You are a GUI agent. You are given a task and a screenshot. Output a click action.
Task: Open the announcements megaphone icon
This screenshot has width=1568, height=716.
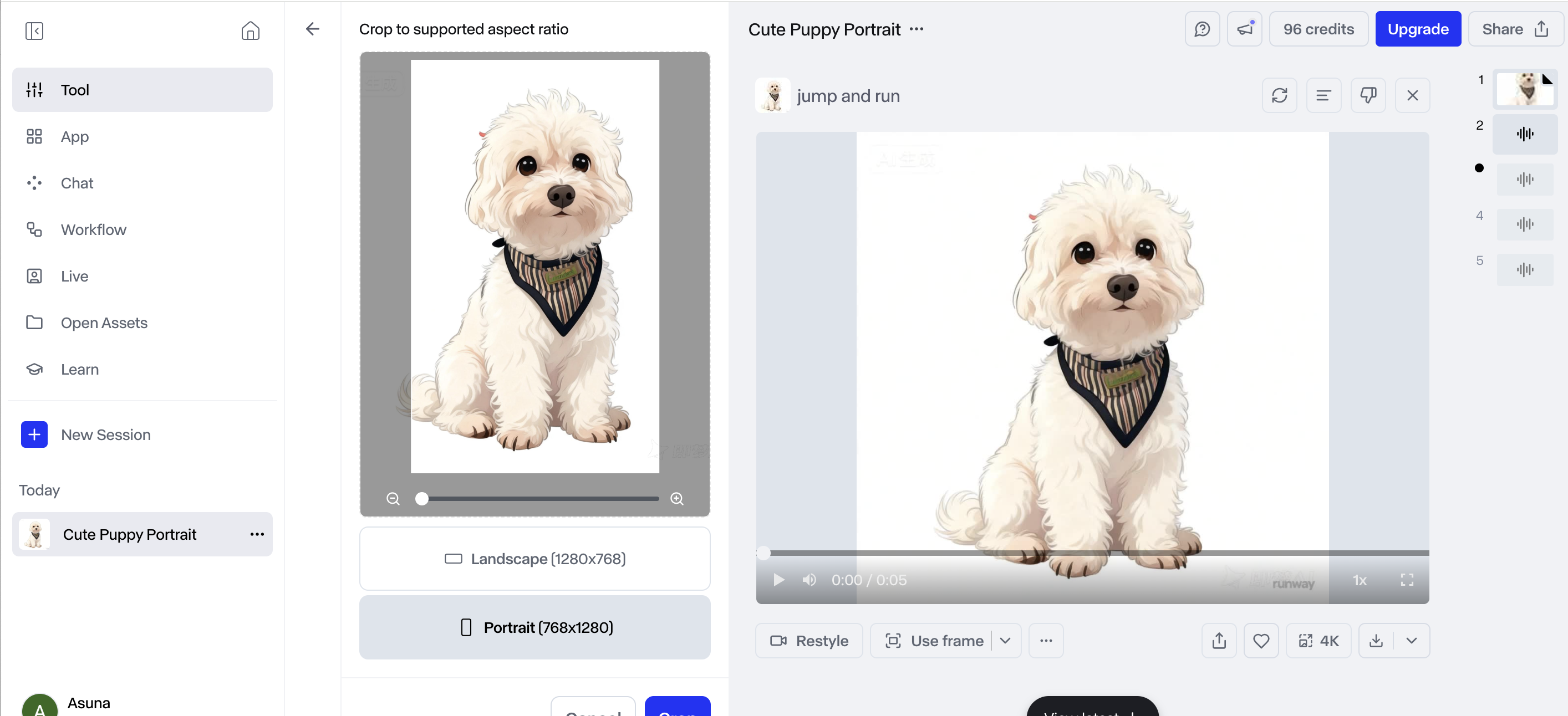pos(1244,29)
